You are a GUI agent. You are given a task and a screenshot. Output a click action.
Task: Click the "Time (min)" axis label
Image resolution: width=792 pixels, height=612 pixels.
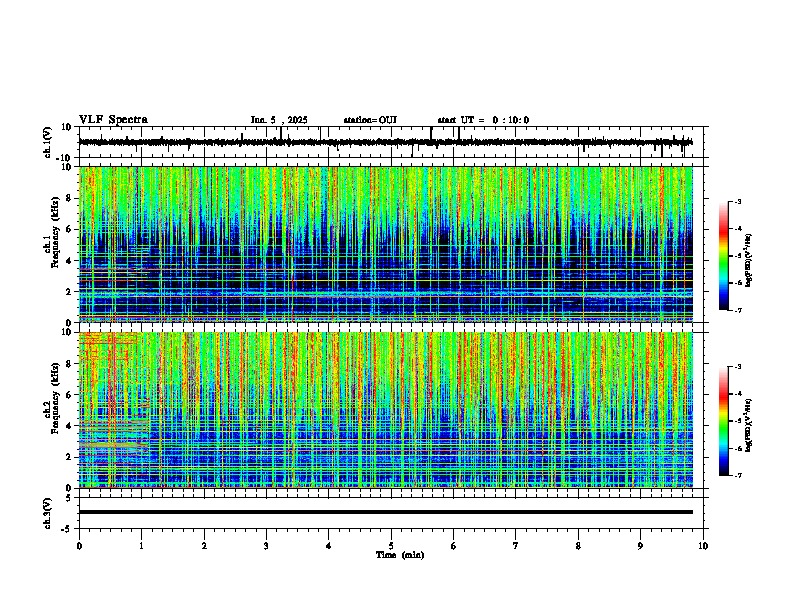(400, 555)
